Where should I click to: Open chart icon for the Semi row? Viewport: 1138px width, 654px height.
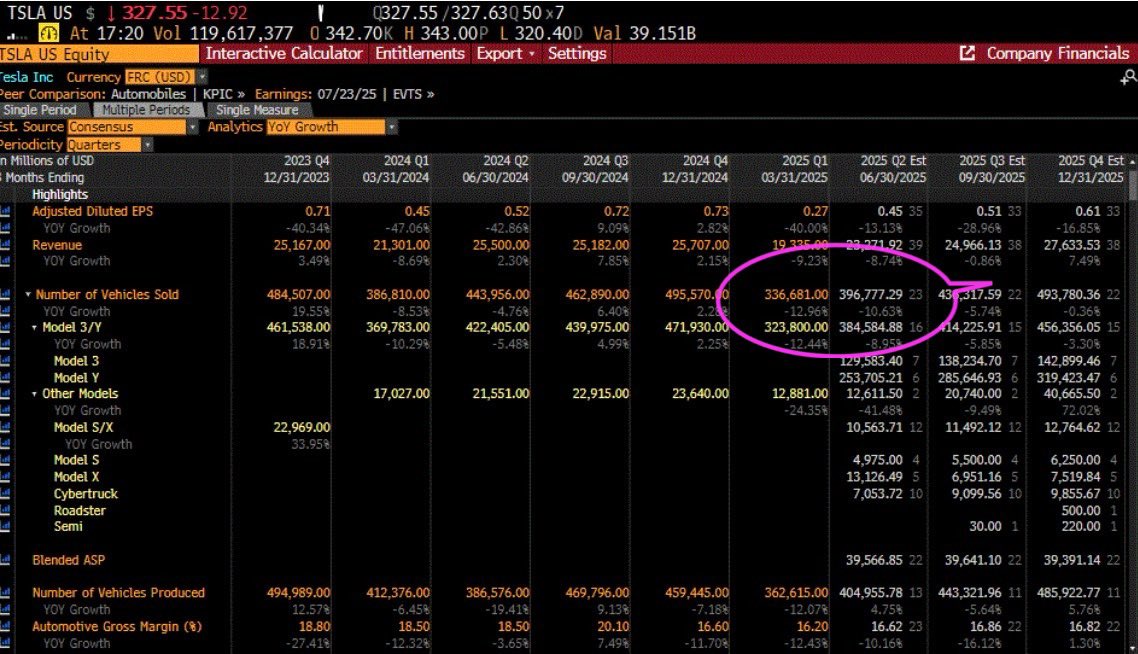click(x=6, y=526)
